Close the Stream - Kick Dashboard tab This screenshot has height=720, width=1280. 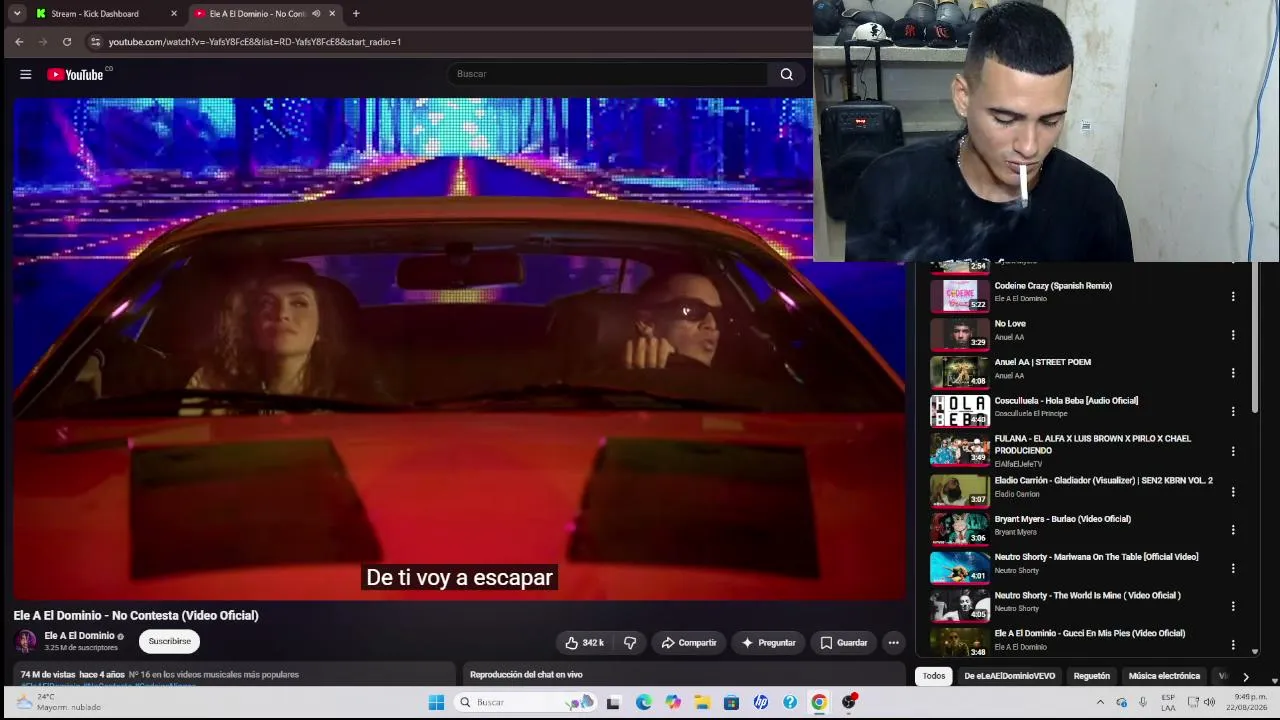tap(174, 14)
